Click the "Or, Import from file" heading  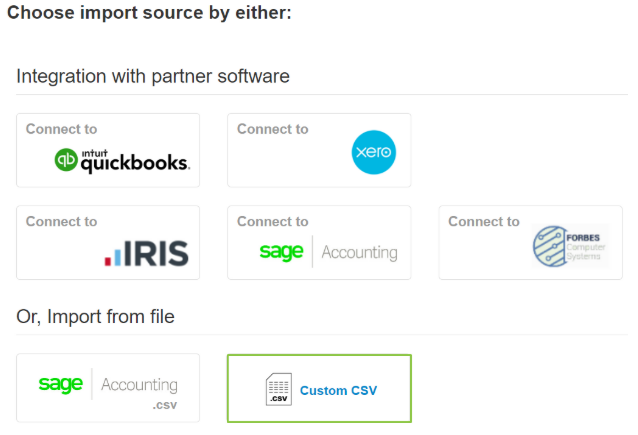click(95, 317)
